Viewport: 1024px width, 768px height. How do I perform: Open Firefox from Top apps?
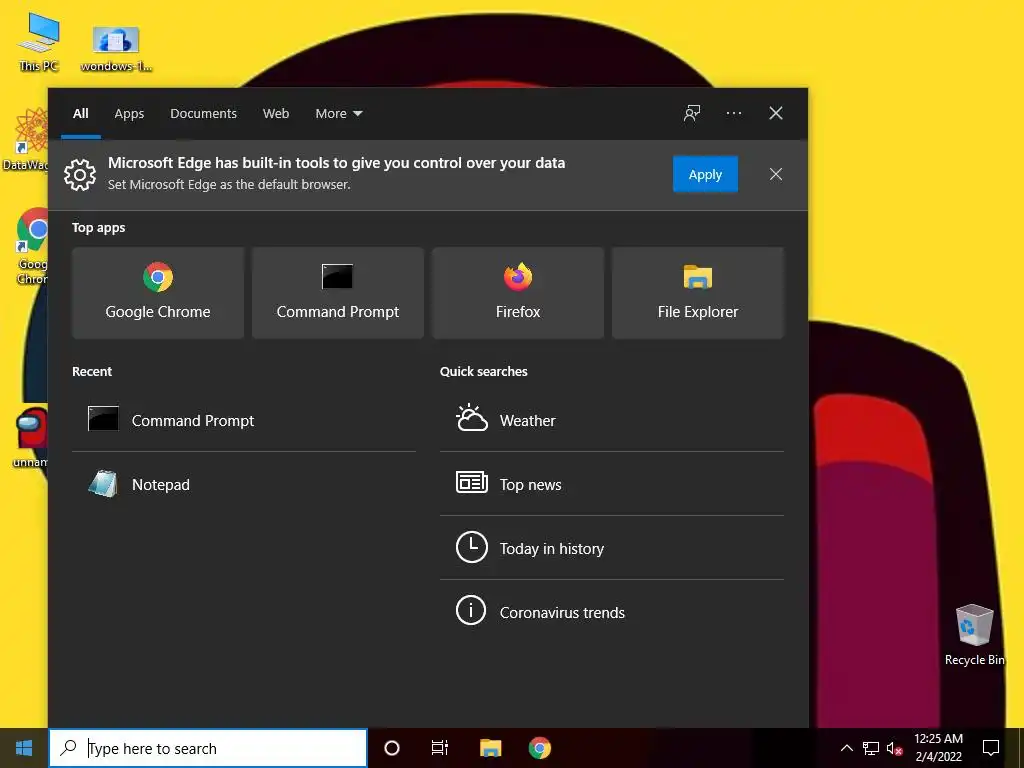518,293
